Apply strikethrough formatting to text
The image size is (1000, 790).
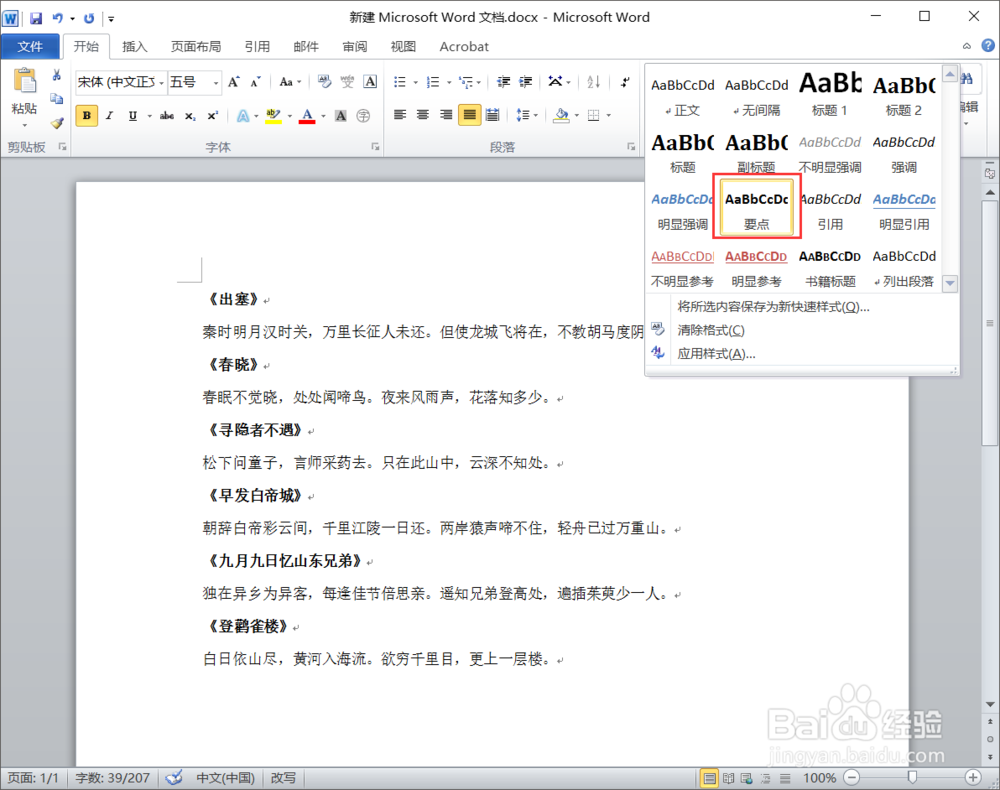[x=167, y=114]
